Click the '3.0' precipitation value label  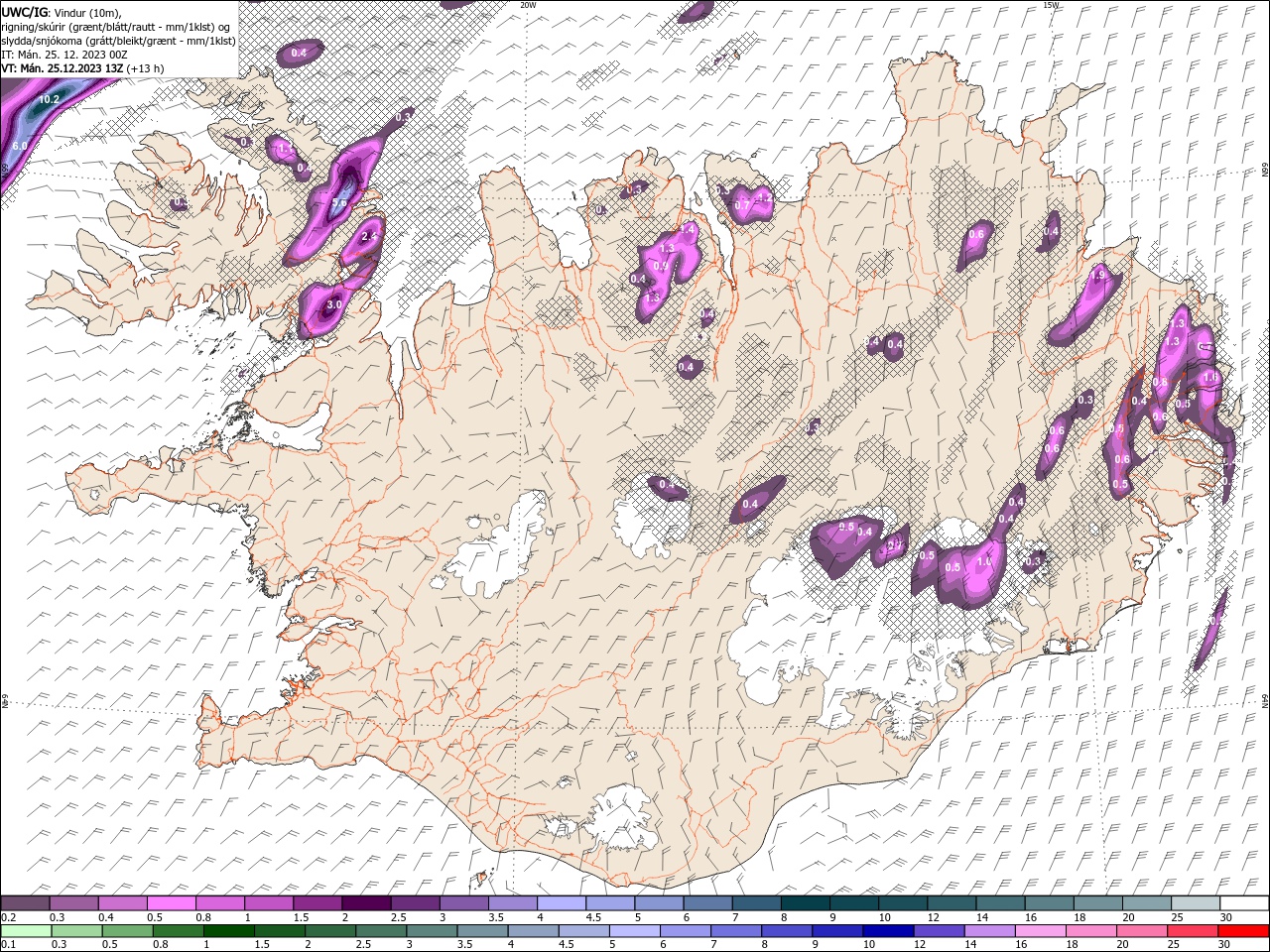pyautogui.click(x=333, y=304)
